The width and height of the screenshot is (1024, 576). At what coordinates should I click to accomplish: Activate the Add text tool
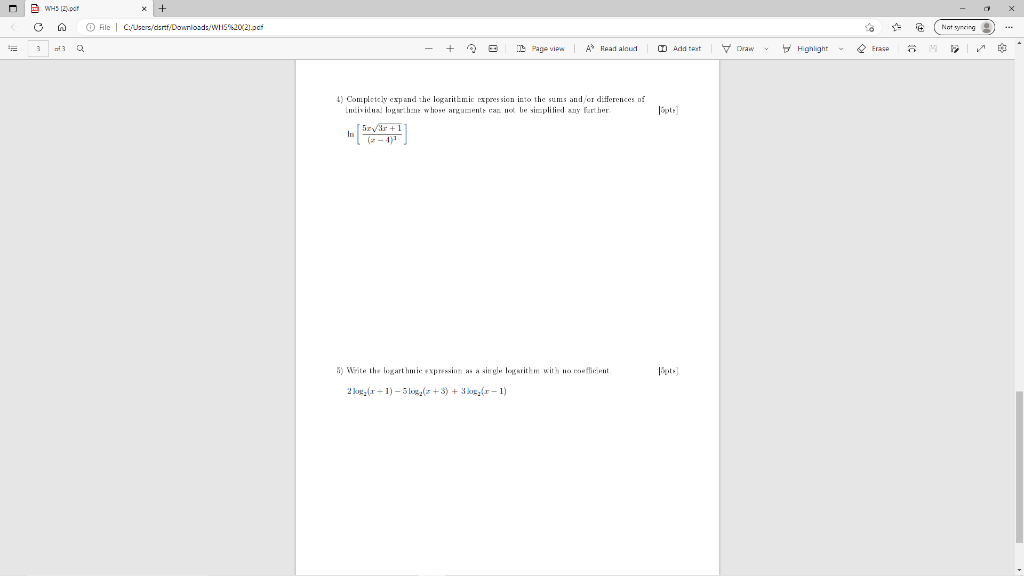[679, 48]
